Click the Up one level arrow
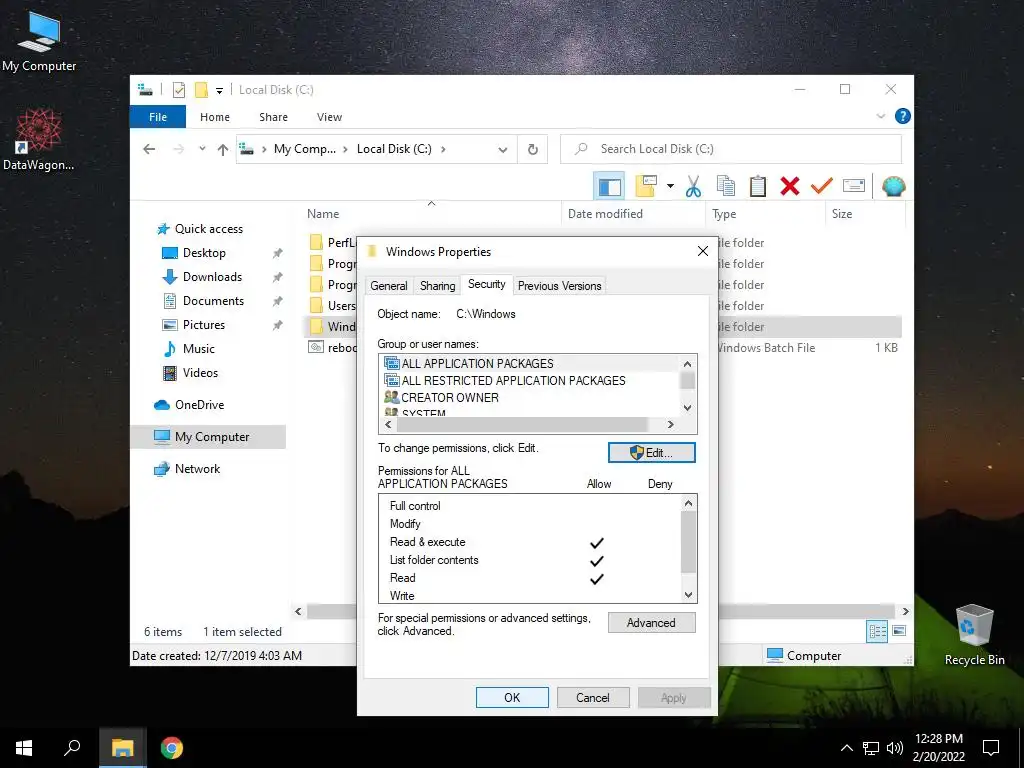Screen dimensions: 1024x768 pyautogui.click(x=223, y=150)
